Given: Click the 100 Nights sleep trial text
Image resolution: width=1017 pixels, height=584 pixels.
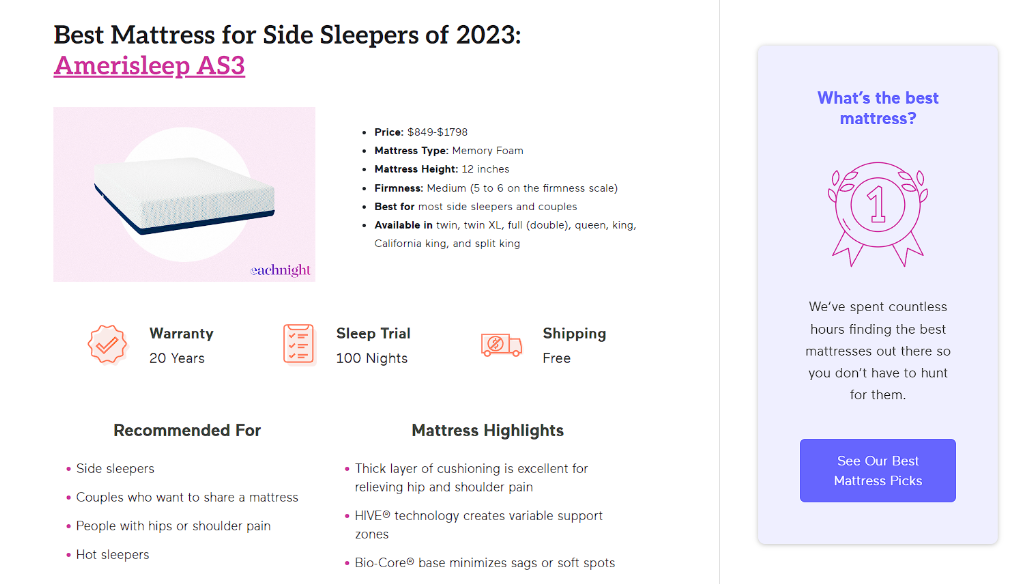Looking at the screenshot, I should pos(372,358).
